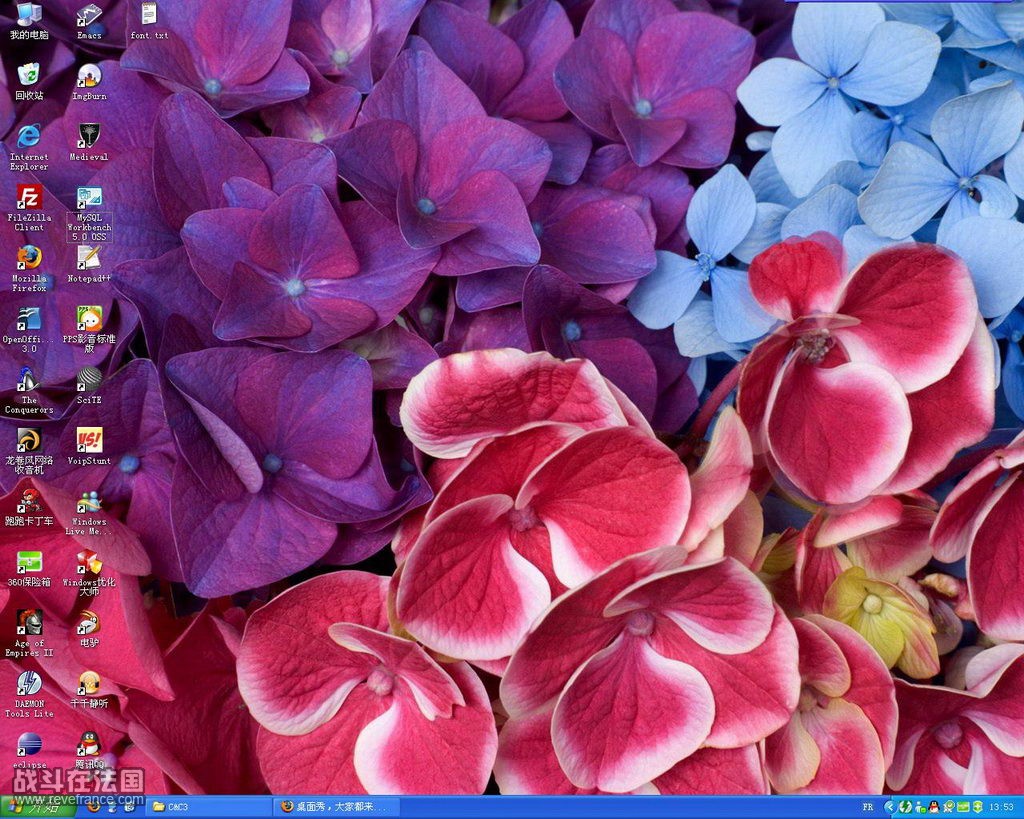Open the Windows Start menu
Viewport: 1024px width, 819px height.
pos(38,808)
